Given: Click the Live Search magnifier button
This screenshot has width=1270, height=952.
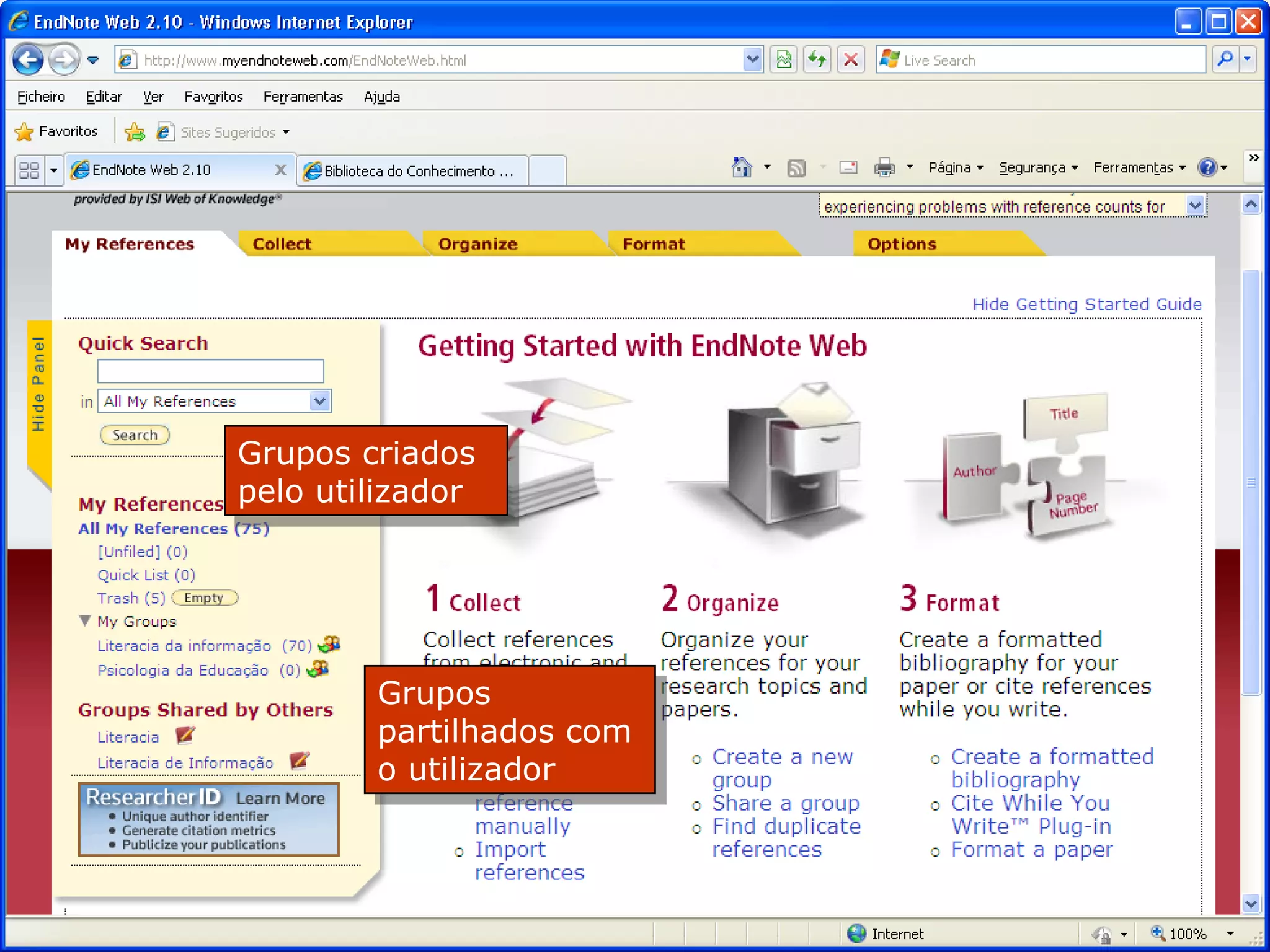Looking at the screenshot, I should click(x=1225, y=60).
